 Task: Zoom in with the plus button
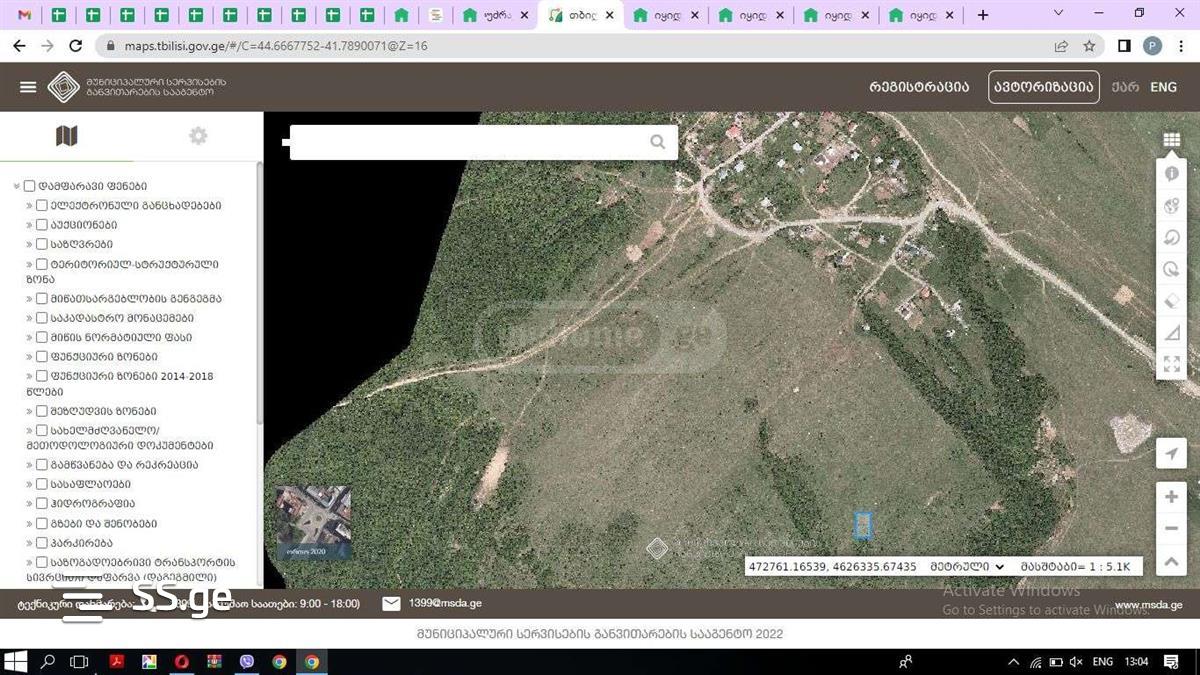click(x=1171, y=497)
